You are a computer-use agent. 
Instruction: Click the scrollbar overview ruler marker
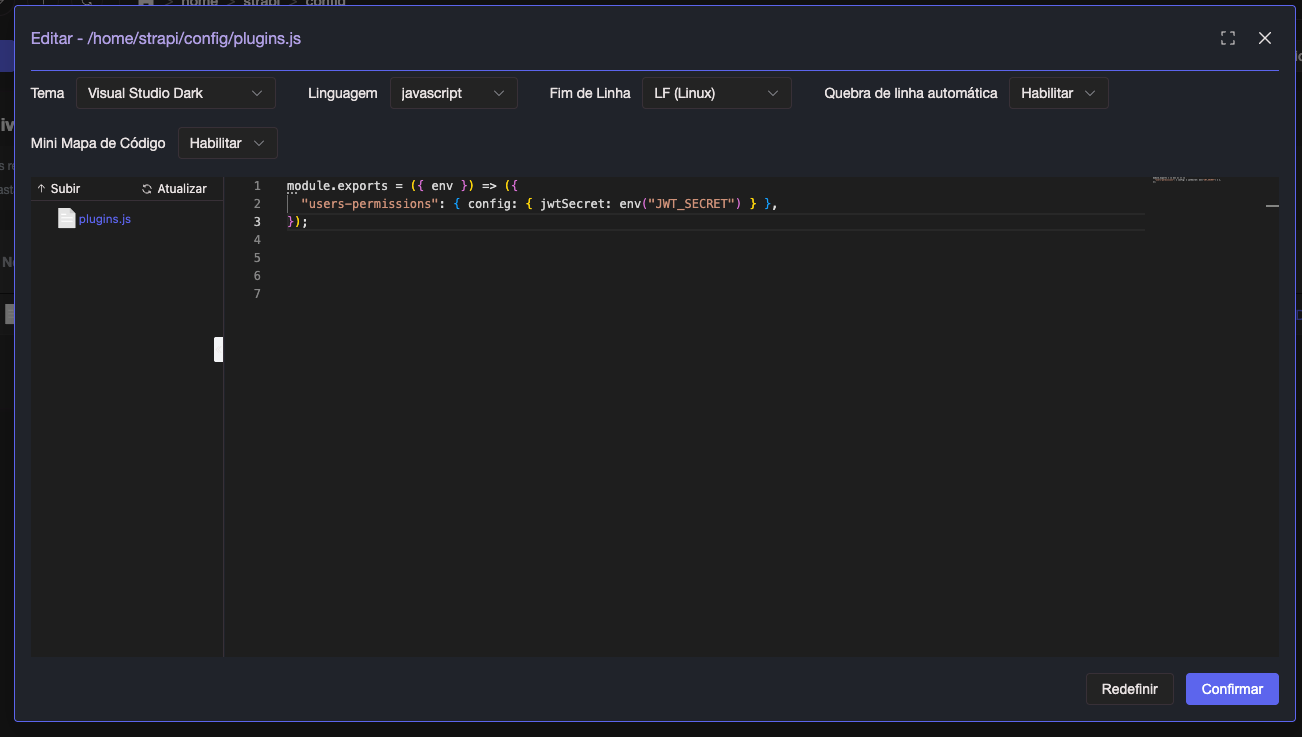1272,205
